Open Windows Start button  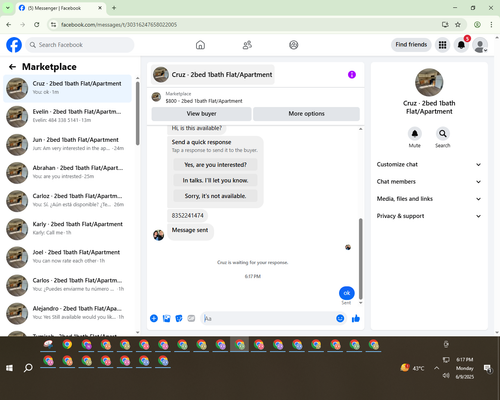(x=9, y=368)
